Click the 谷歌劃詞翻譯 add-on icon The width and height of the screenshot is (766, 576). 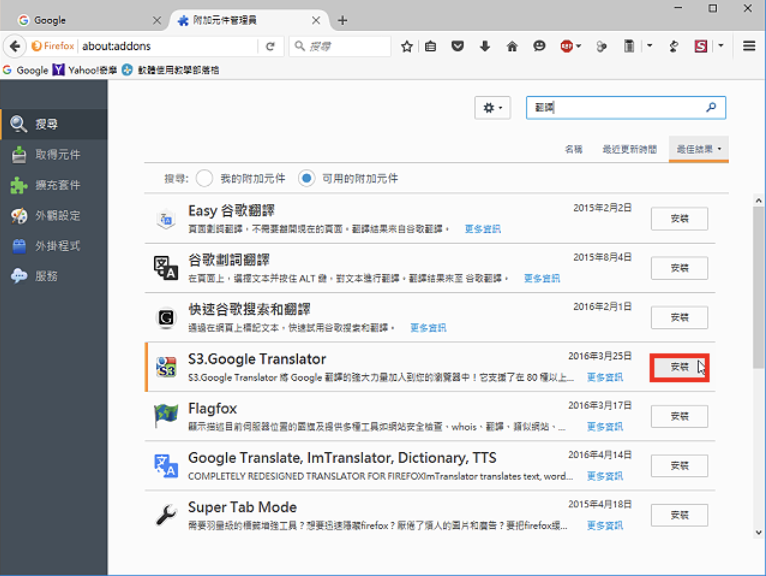[x=166, y=268]
